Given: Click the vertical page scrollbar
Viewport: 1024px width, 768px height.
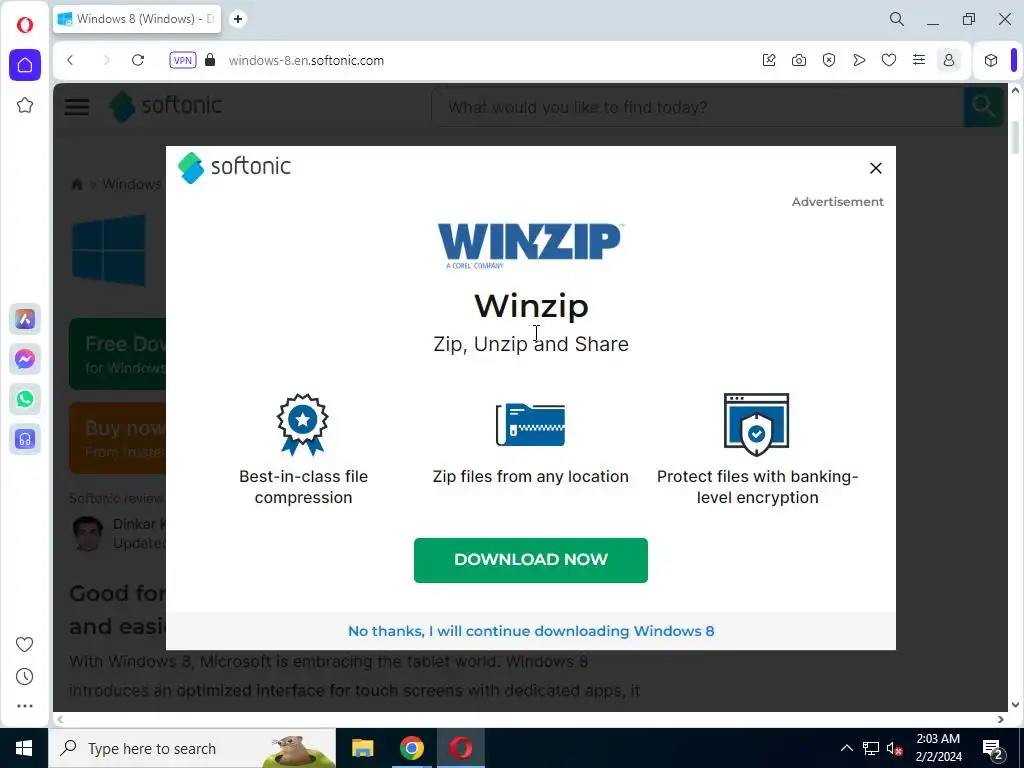Looking at the screenshot, I should coord(1015,138).
